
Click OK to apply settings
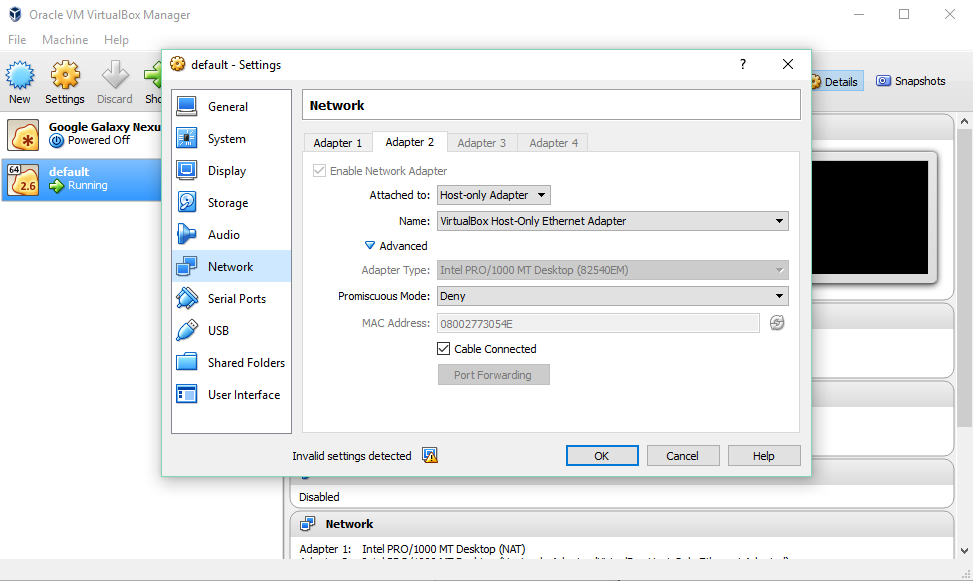(602, 456)
